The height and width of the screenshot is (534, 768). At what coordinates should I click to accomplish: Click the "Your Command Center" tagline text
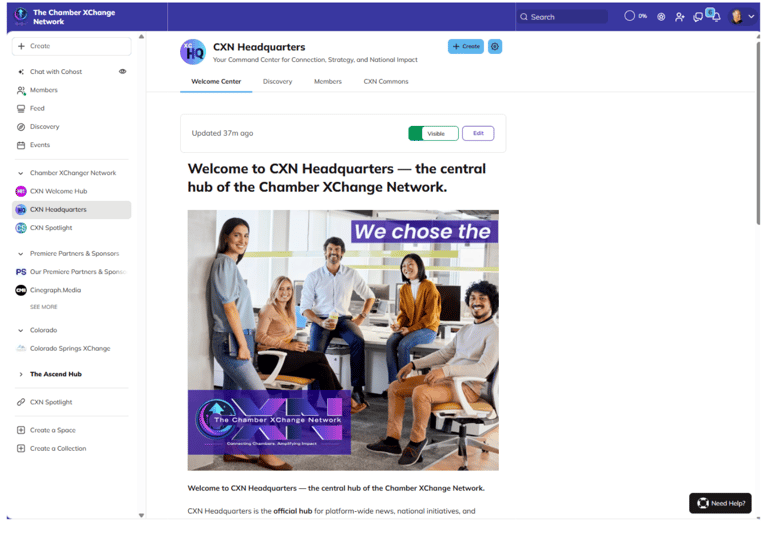[x=315, y=60]
